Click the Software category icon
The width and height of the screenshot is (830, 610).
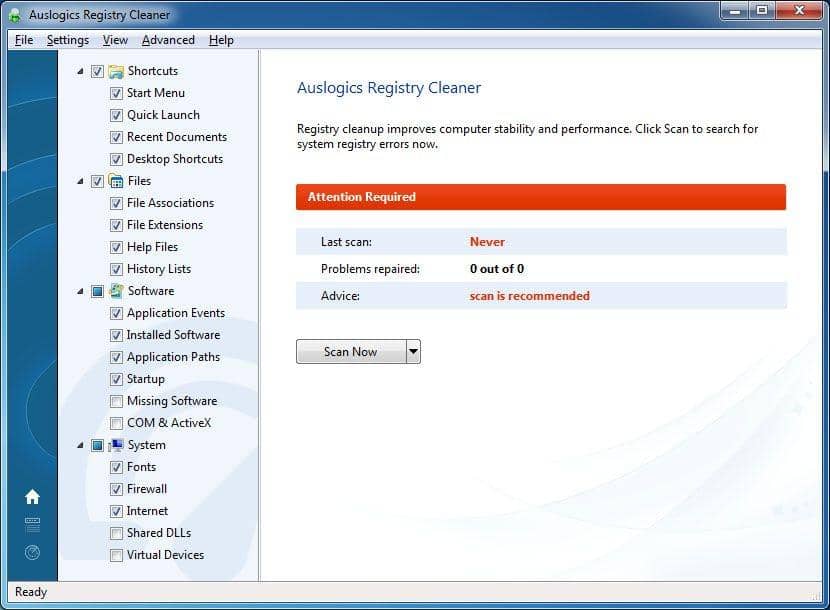point(116,291)
